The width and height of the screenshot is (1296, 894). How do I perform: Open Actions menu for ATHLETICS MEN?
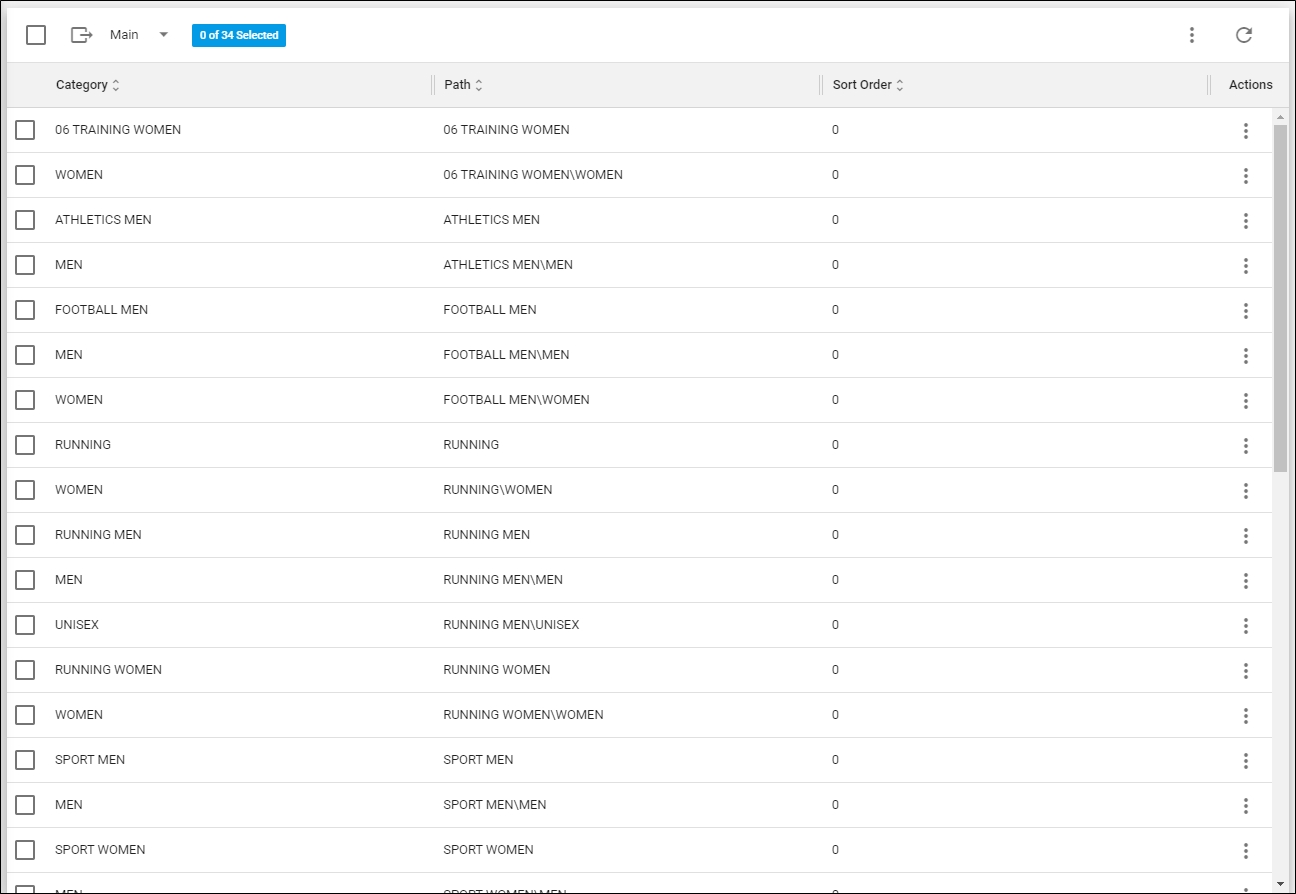(x=1246, y=221)
